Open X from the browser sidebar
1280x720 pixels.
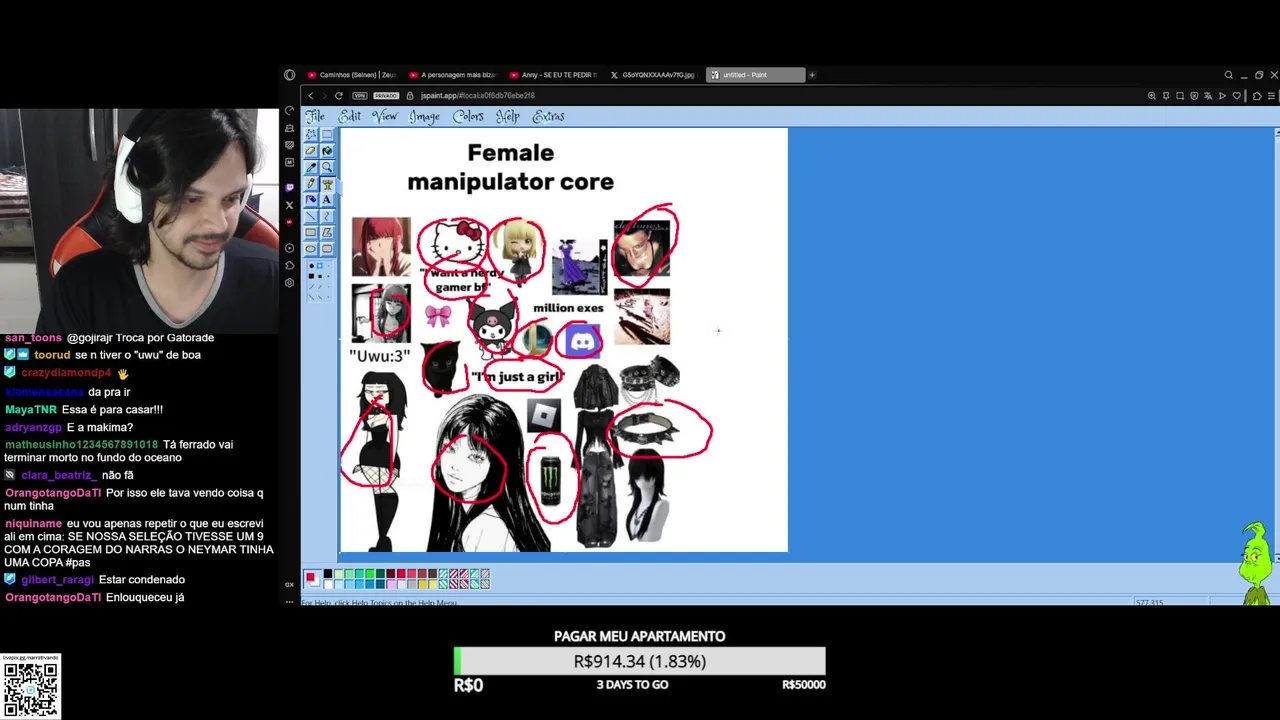(289, 205)
